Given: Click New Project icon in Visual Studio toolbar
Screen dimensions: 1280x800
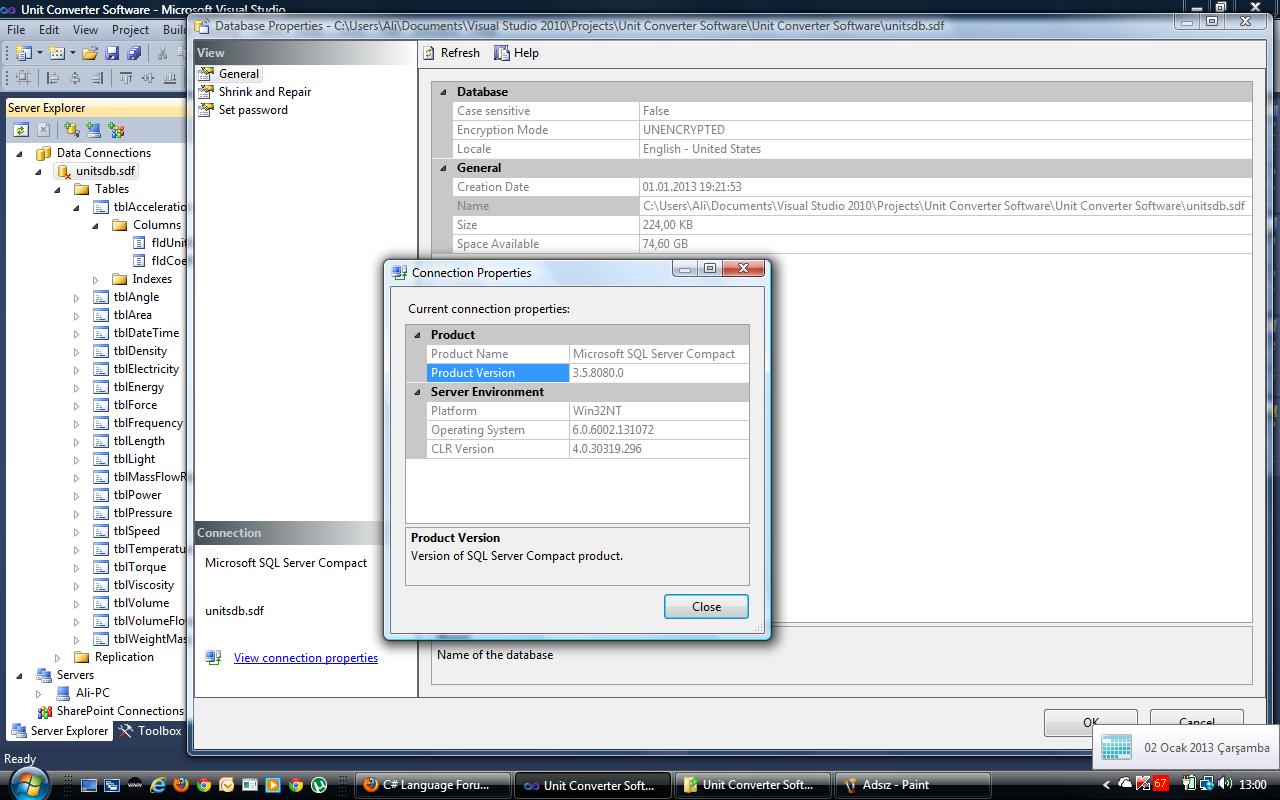Looking at the screenshot, I should click(x=22, y=53).
